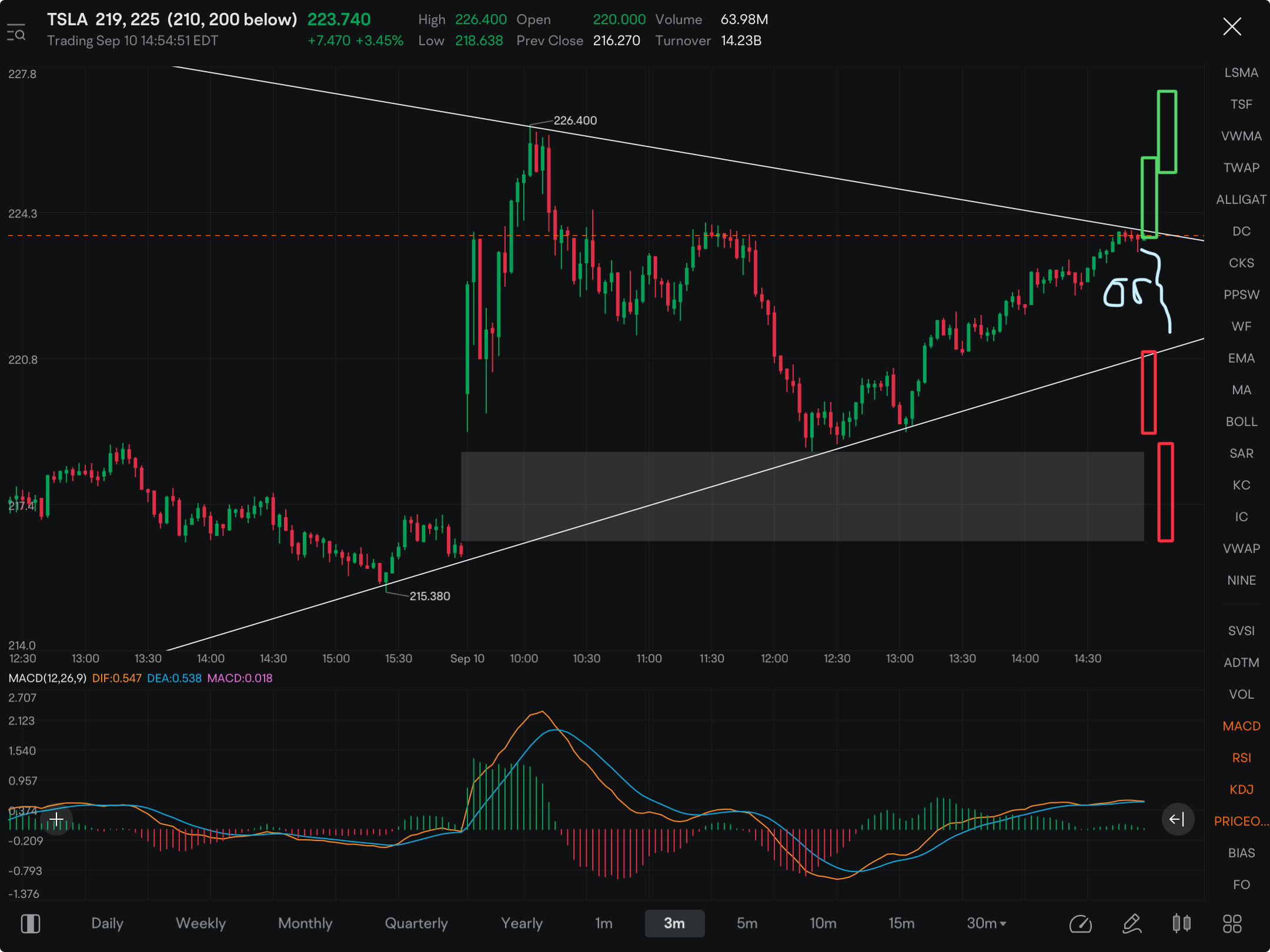Screen dimensions: 1270x952
Task: Enable the WF indicator
Action: (x=1241, y=326)
